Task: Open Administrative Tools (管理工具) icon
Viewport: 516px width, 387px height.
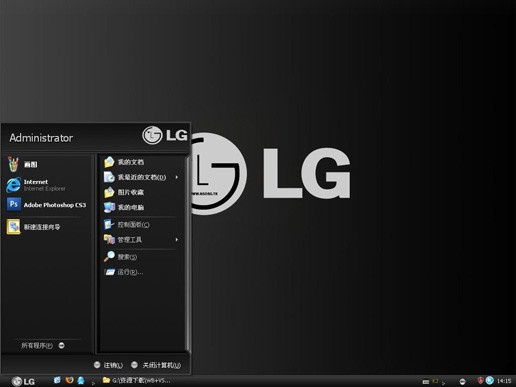Action: point(109,239)
